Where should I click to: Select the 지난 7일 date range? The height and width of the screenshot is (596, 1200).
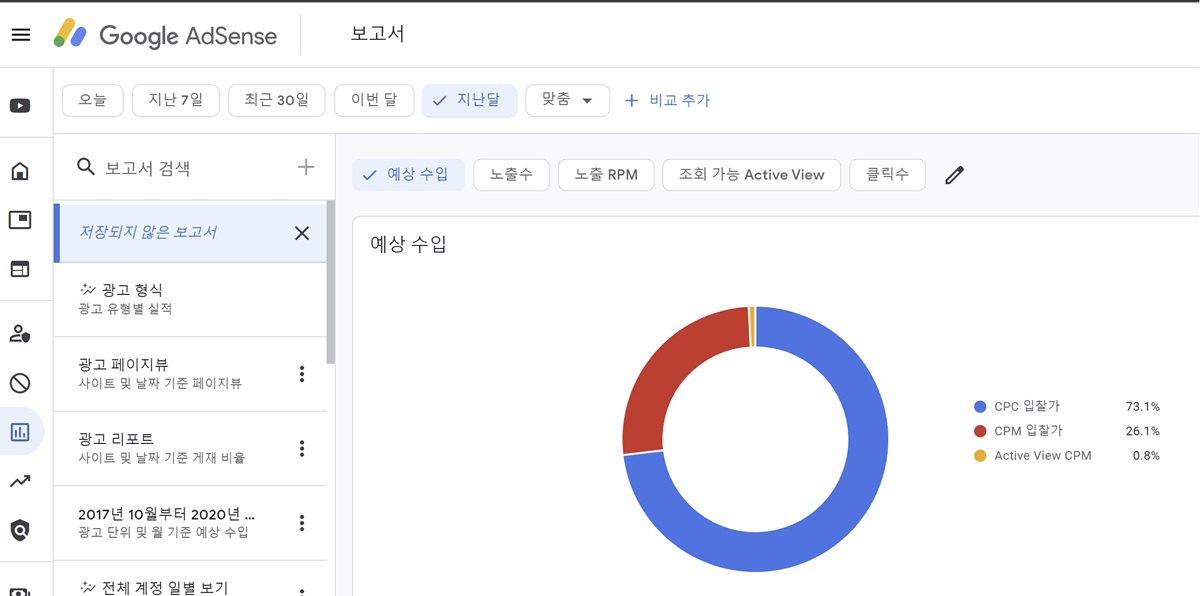pos(176,100)
